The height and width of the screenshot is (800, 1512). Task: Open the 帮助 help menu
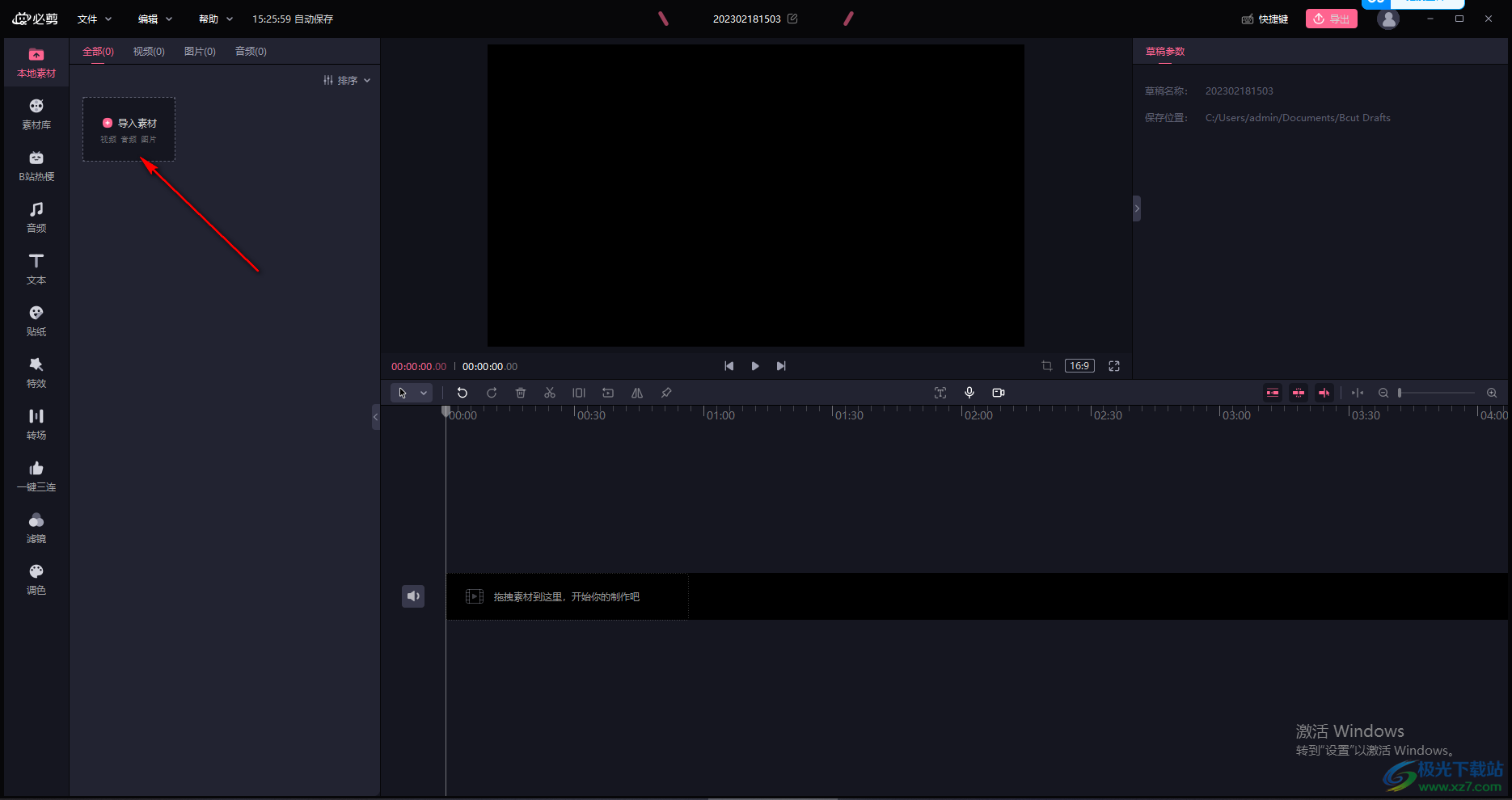pos(216,19)
